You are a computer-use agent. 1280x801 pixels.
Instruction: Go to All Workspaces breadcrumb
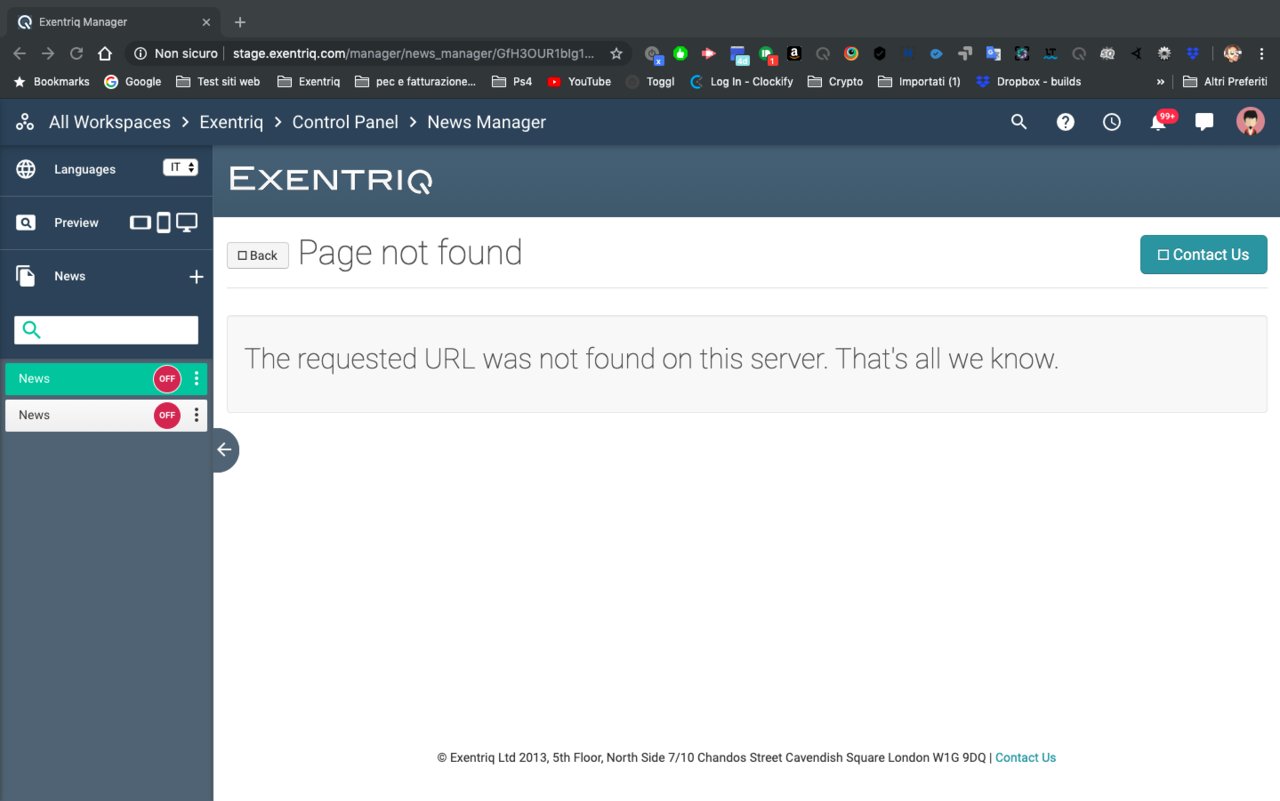point(109,122)
